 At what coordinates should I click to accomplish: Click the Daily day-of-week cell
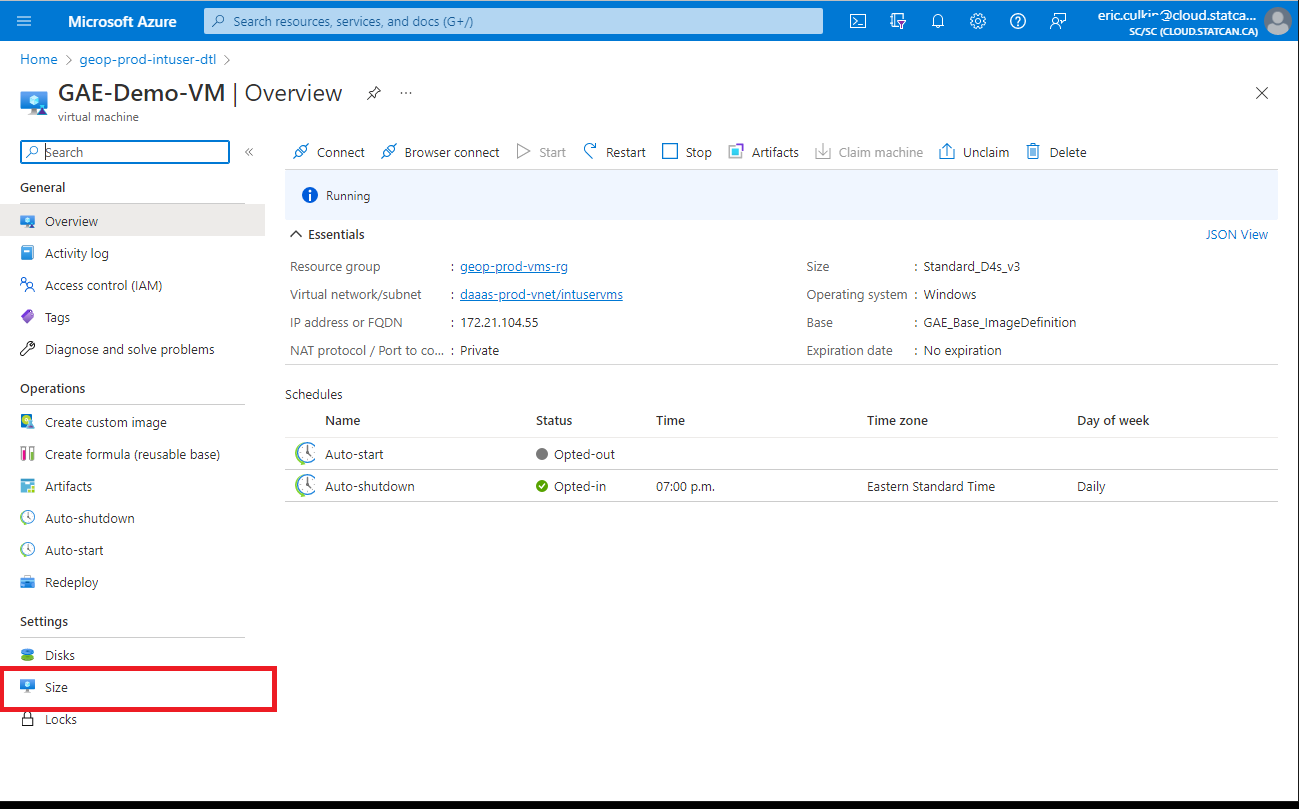coord(1091,486)
